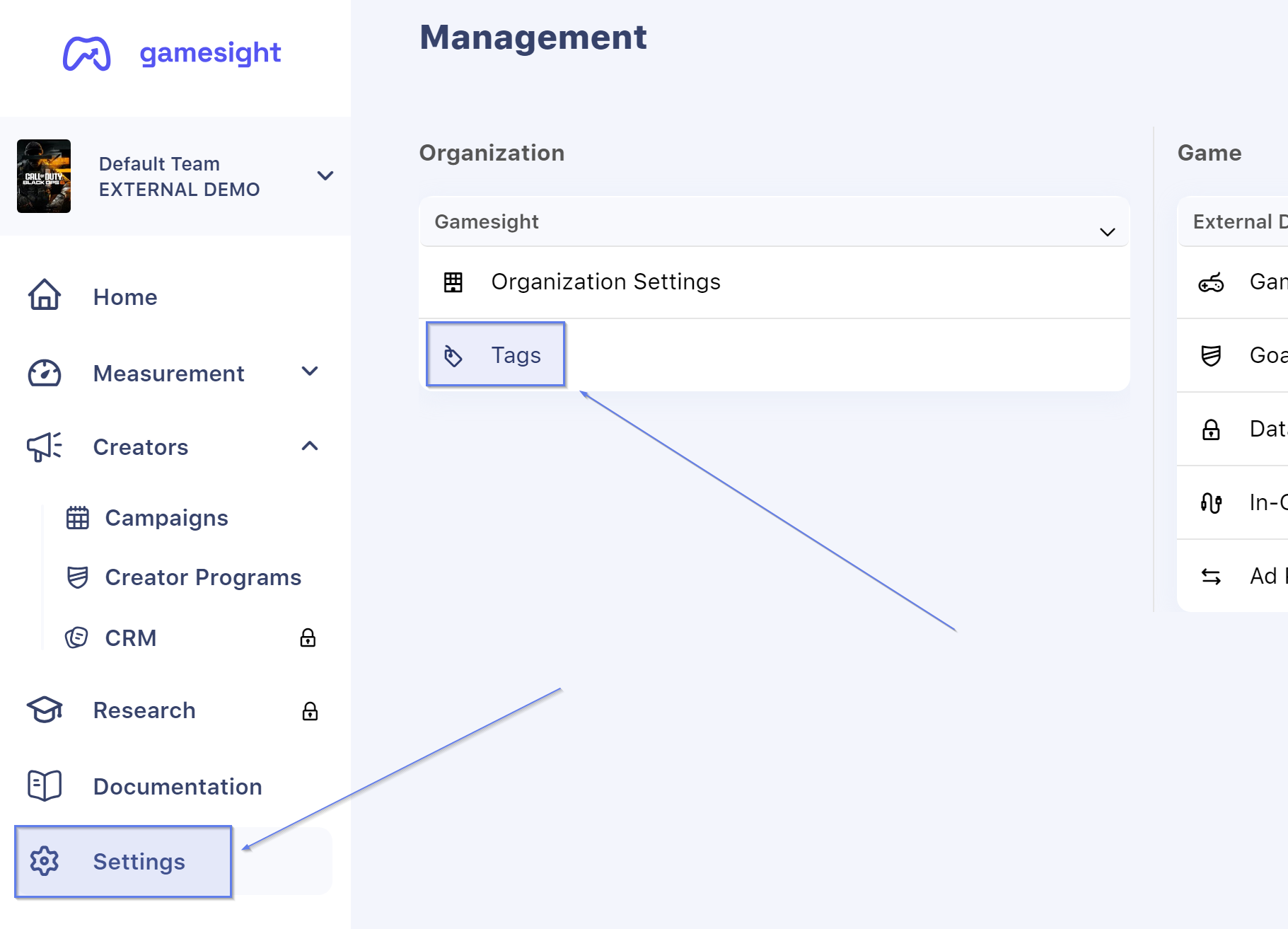The width and height of the screenshot is (1288, 929).
Task: Click the Documentation book icon
Action: pos(45,785)
